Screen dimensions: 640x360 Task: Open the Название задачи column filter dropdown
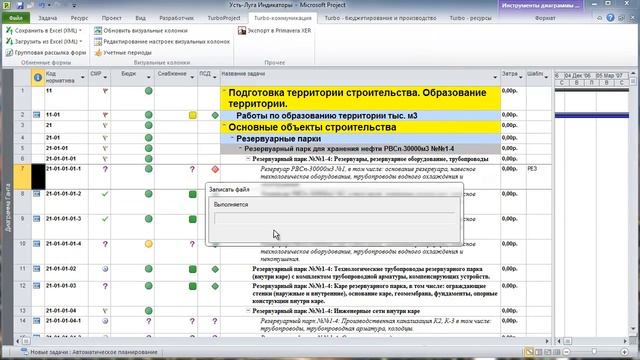point(495,78)
